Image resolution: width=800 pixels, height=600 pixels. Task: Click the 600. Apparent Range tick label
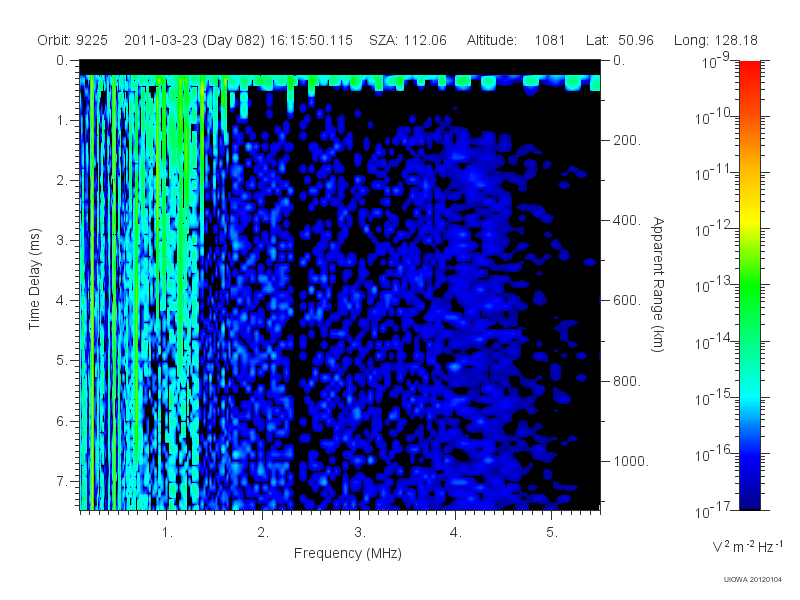tap(627, 301)
